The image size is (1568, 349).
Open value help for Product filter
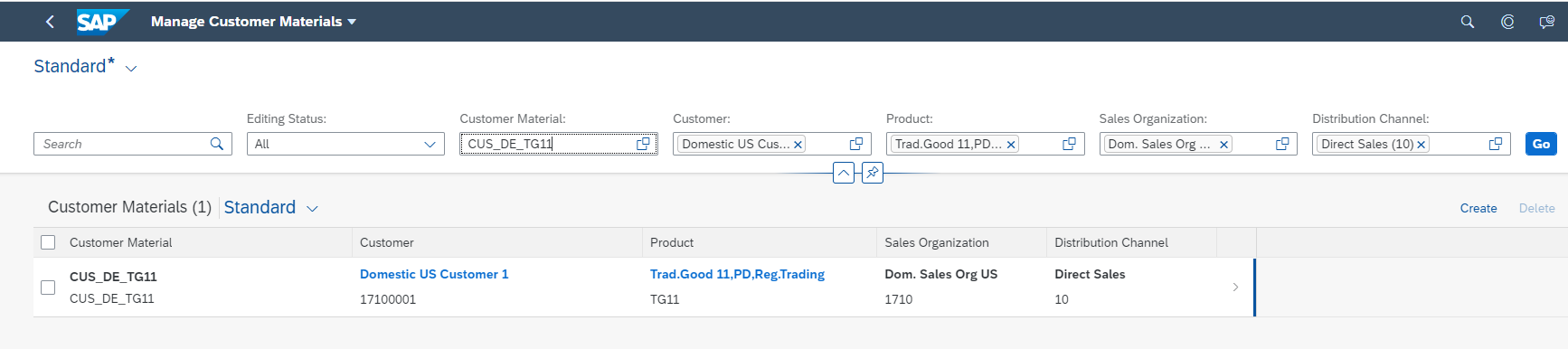tap(1069, 144)
